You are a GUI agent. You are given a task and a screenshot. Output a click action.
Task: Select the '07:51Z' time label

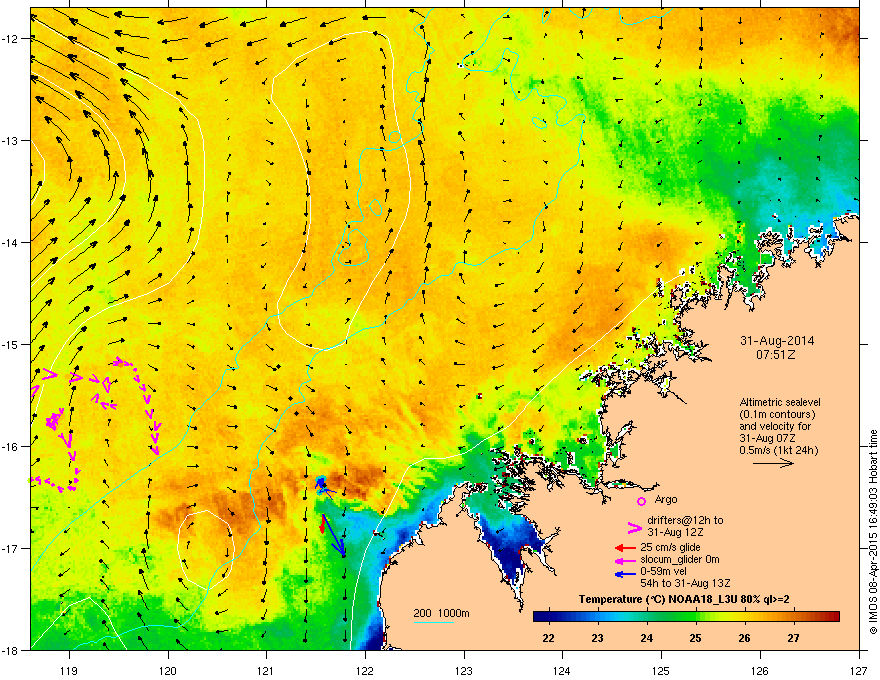pyautogui.click(x=776, y=355)
